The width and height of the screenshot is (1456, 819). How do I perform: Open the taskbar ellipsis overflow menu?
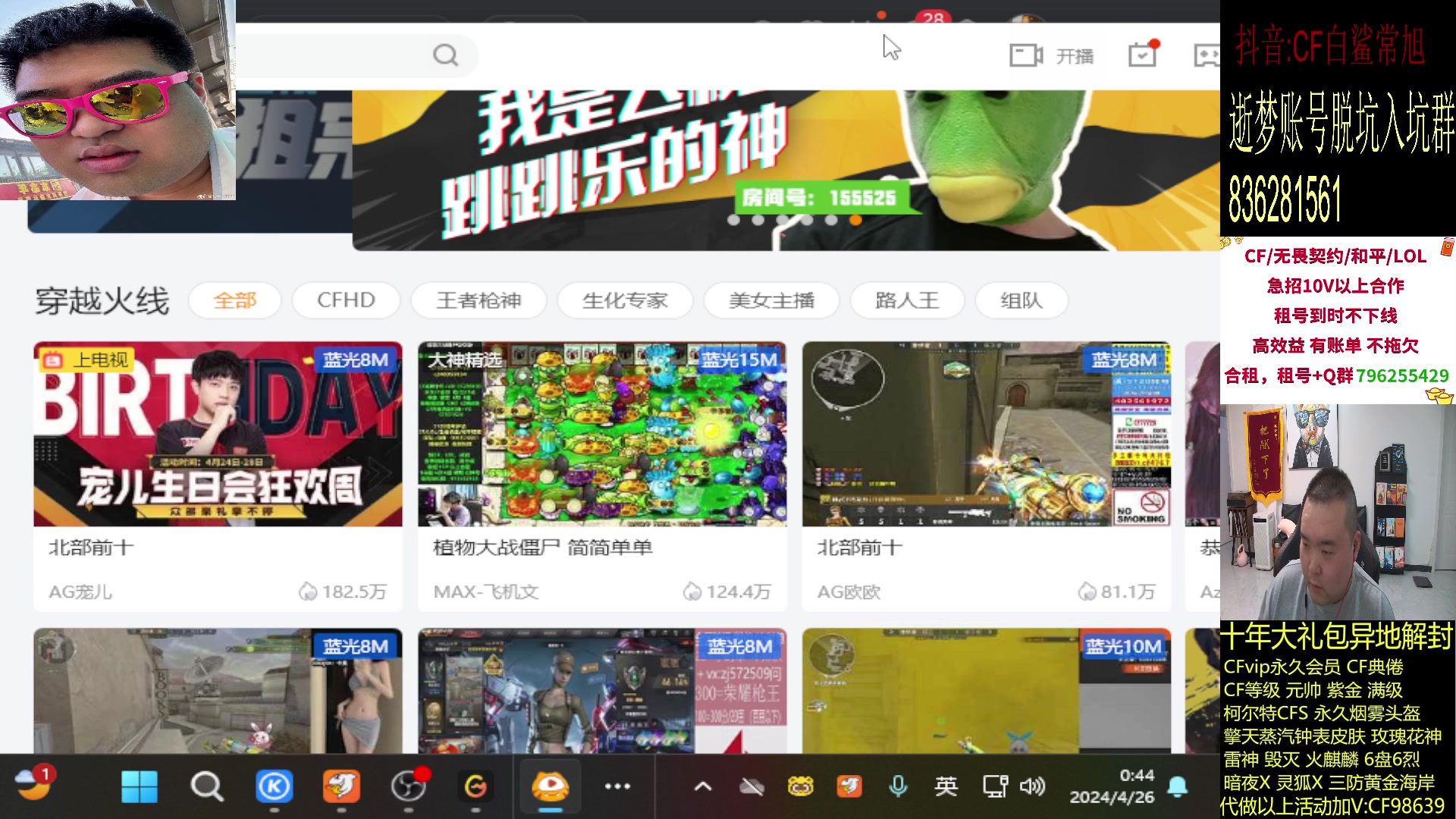tap(617, 787)
